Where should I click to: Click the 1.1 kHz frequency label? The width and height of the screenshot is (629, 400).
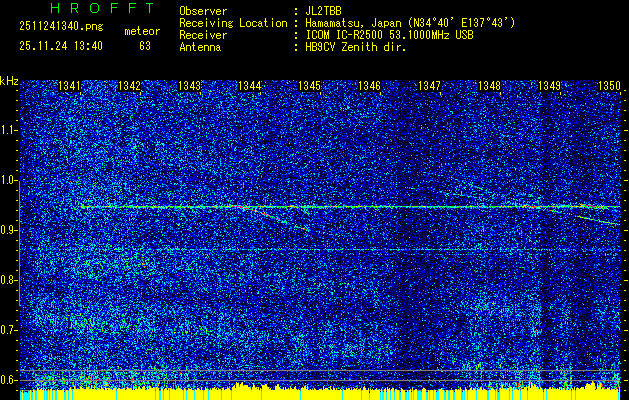[x=9, y=130]
